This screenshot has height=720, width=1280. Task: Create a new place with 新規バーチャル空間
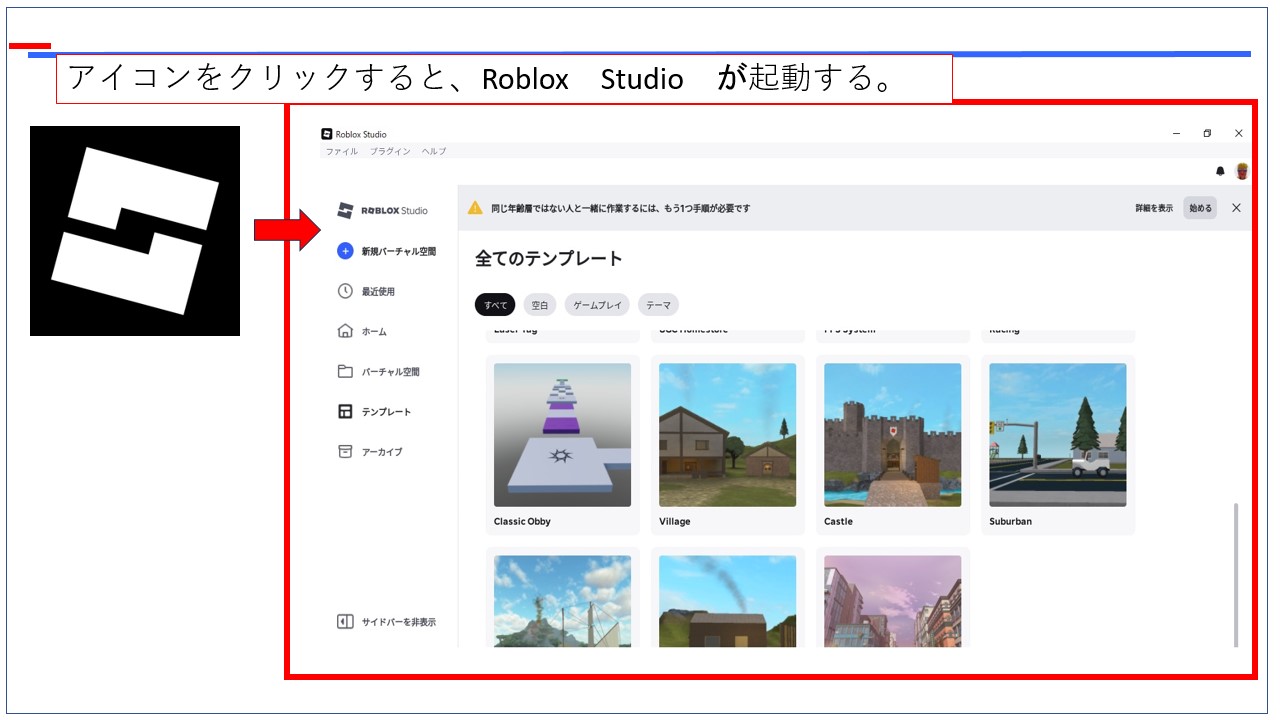pos(387,251)
